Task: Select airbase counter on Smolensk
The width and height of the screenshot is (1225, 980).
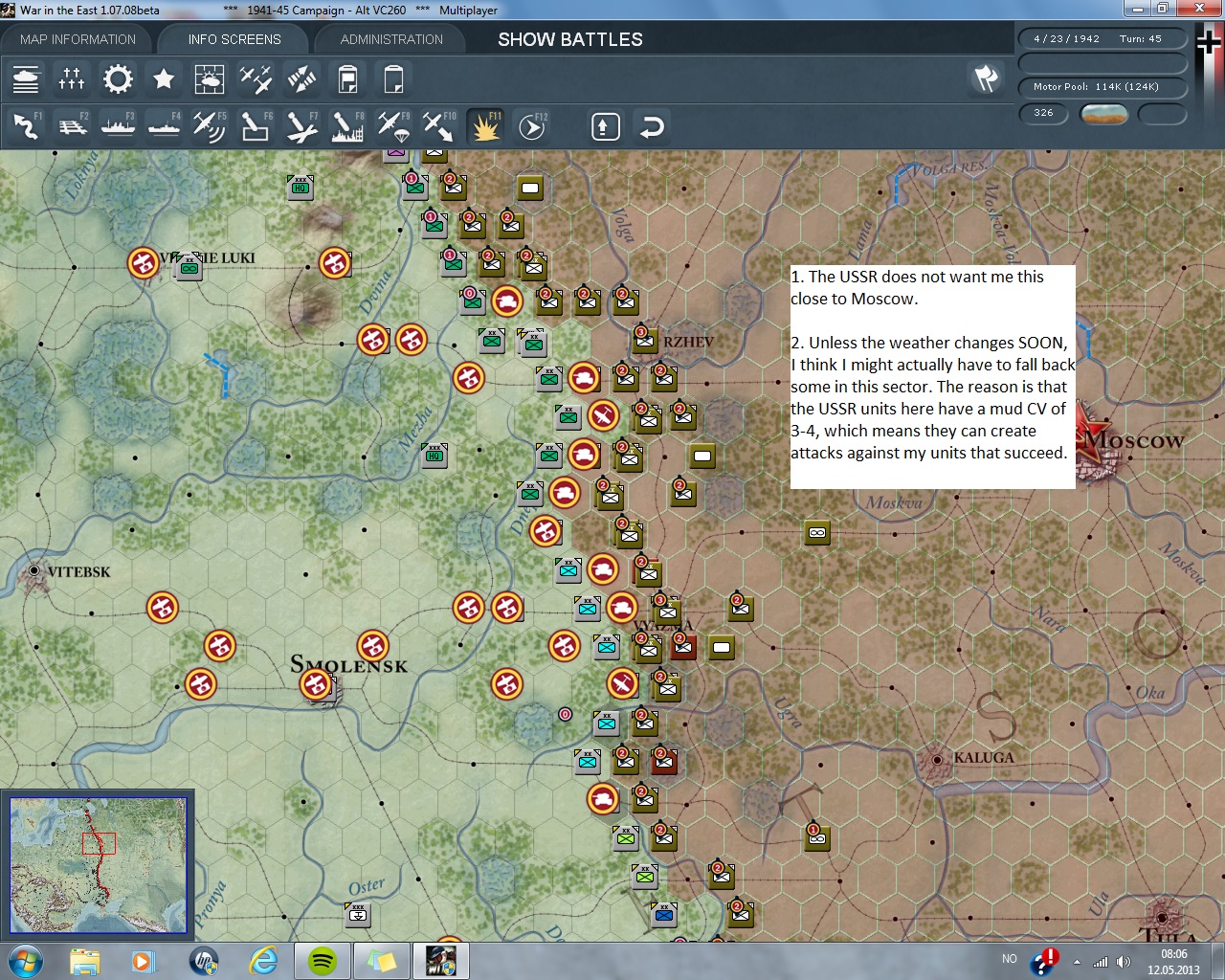Action: pyautogui.click(x=315, y=684)
